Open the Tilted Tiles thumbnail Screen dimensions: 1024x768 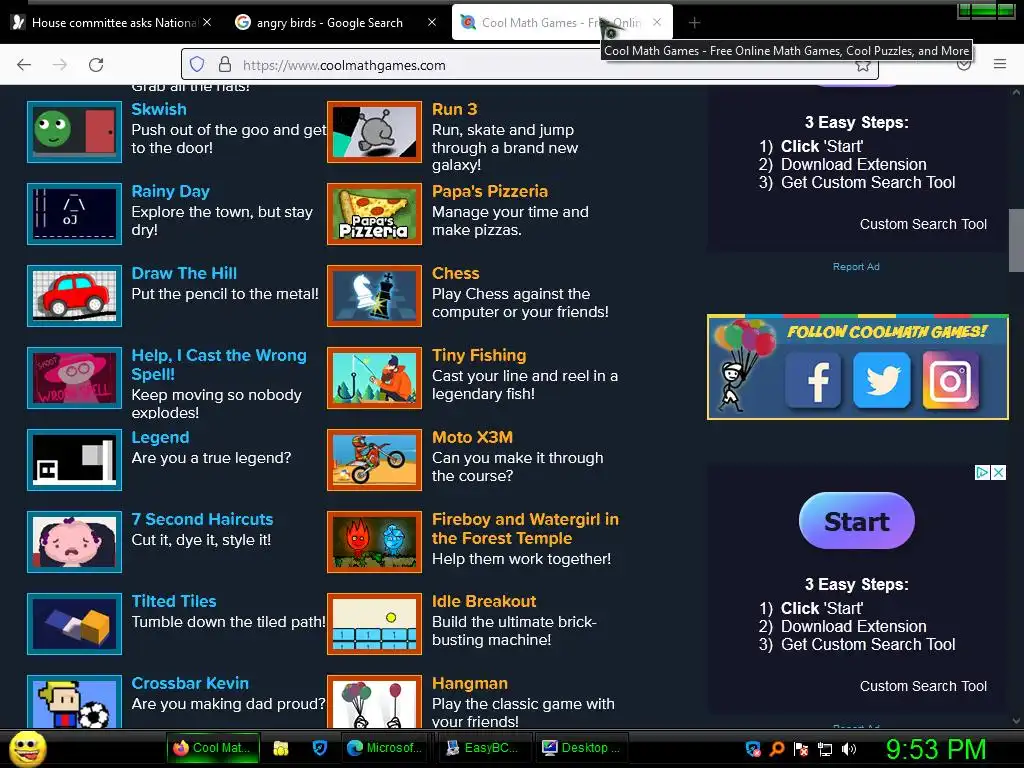74,624
